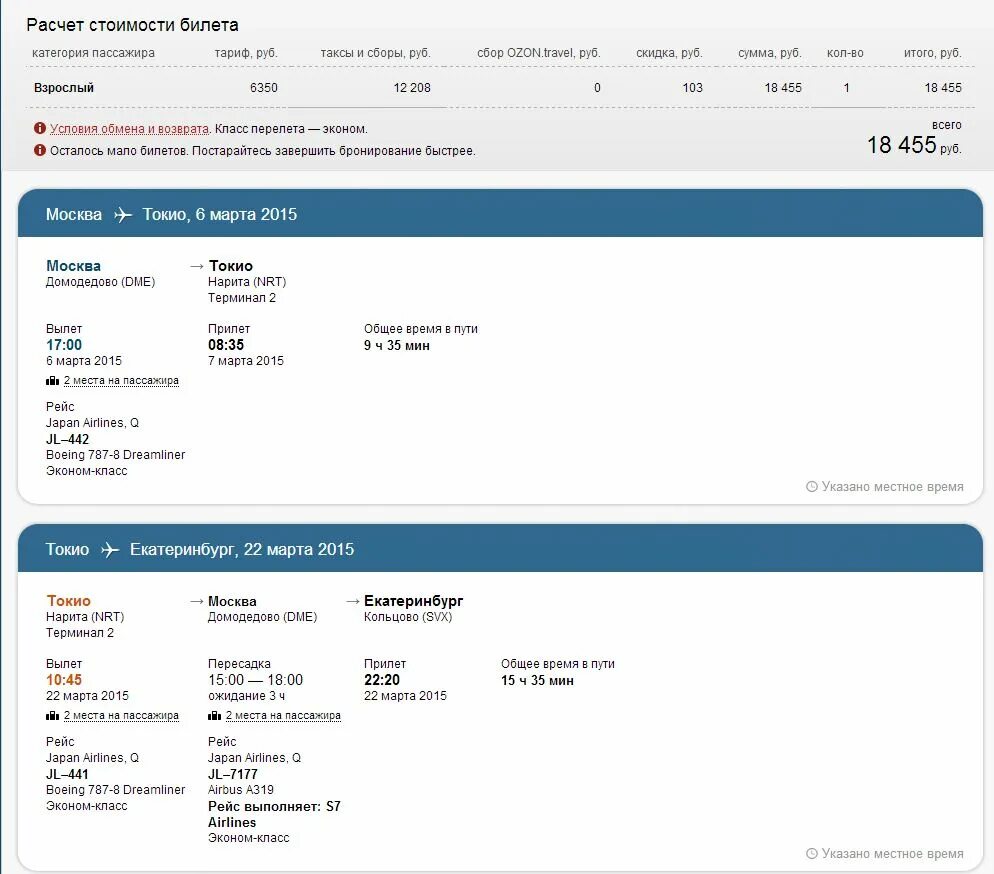
Task: Click luggage icon under 22 марта 2015 departure
Action: click(52, 716)
